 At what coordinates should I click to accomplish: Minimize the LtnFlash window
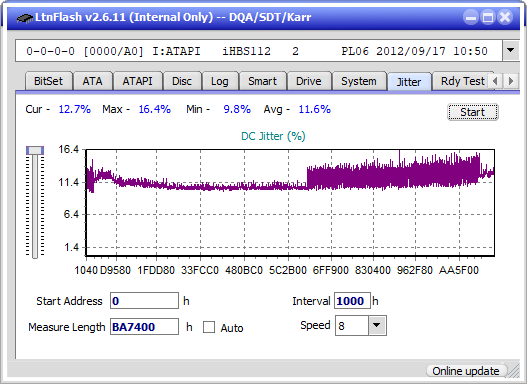[471, 17]
